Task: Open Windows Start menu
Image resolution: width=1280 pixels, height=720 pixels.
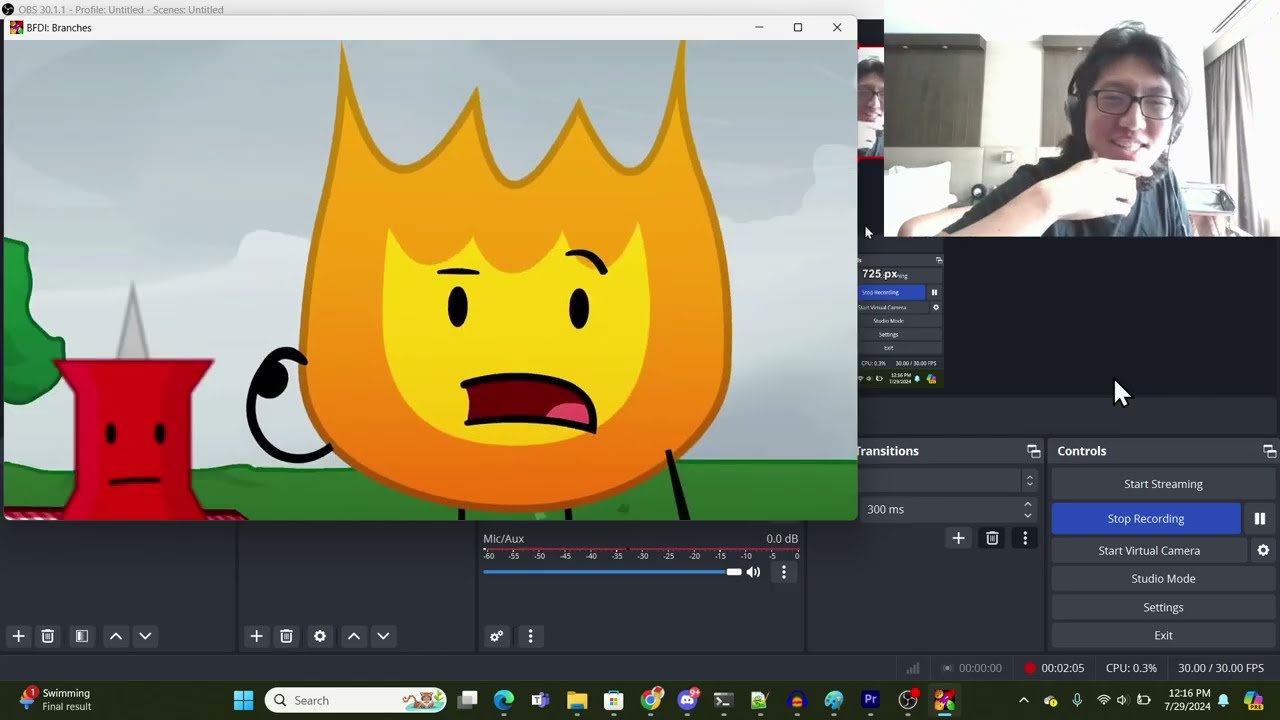Action: coord(243,700)
